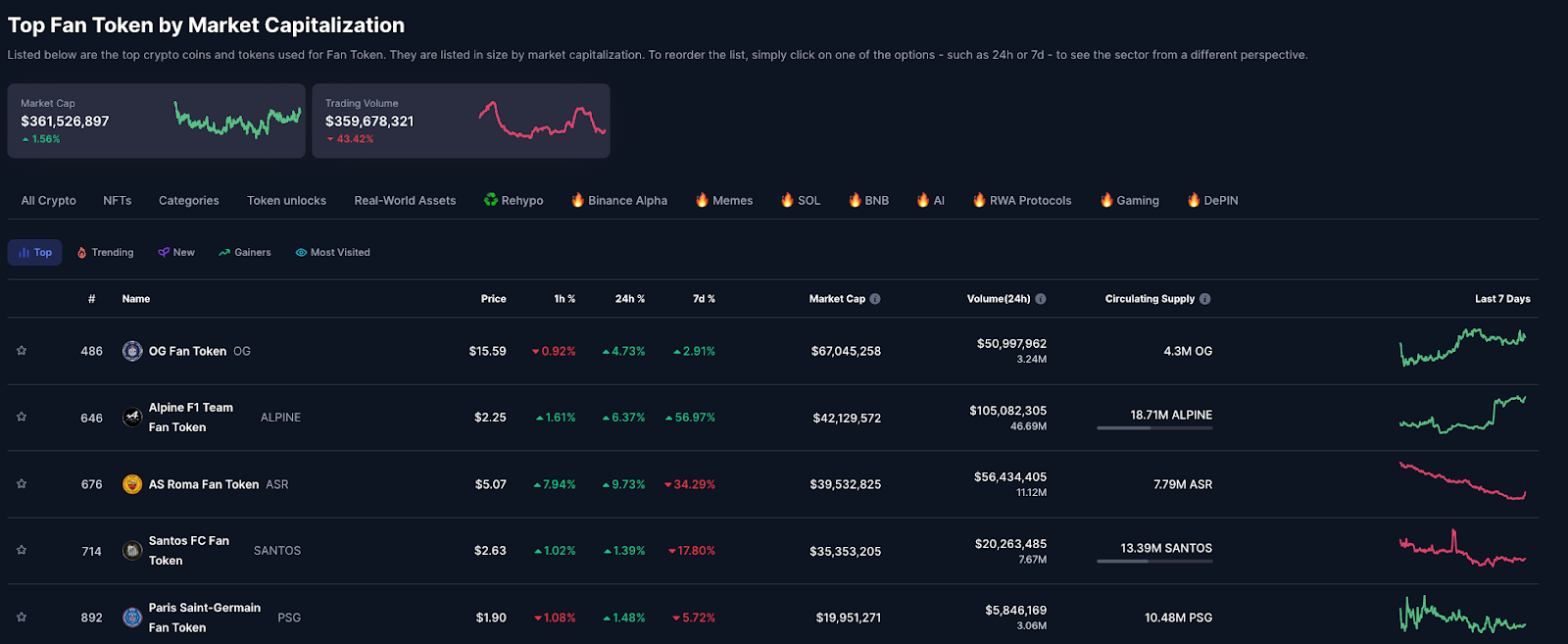1568x644 pixels.
Task: Sort table by Name column
Action: (x=136, y=299)
